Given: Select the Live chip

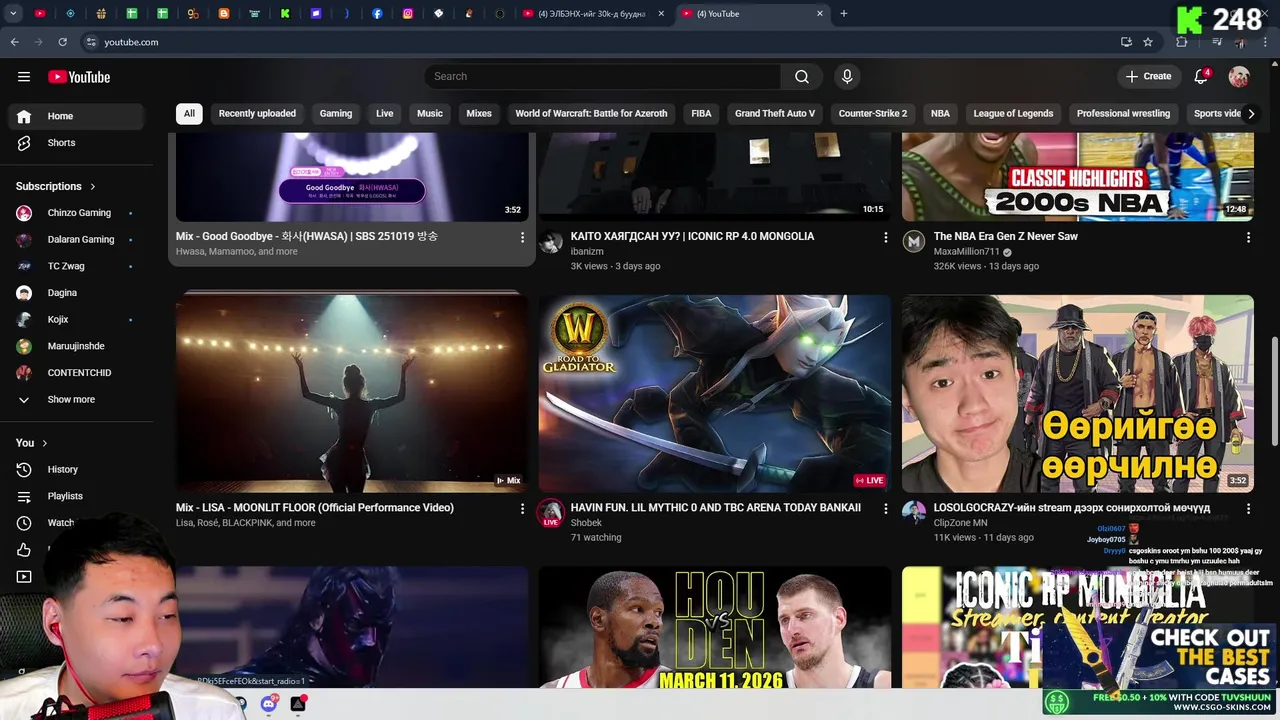Looking at the screenshot, I should (385, 114).
